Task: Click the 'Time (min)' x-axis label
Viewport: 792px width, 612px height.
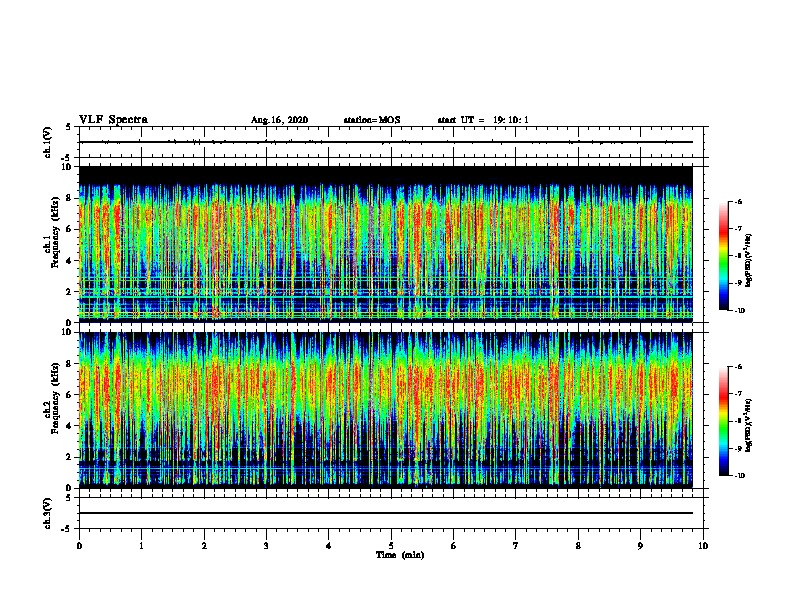Action: coord(400,555)
